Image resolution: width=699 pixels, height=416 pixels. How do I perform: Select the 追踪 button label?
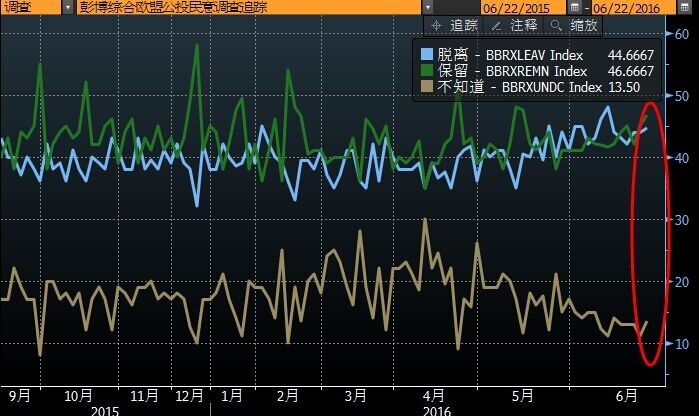[x=463, y=24]
